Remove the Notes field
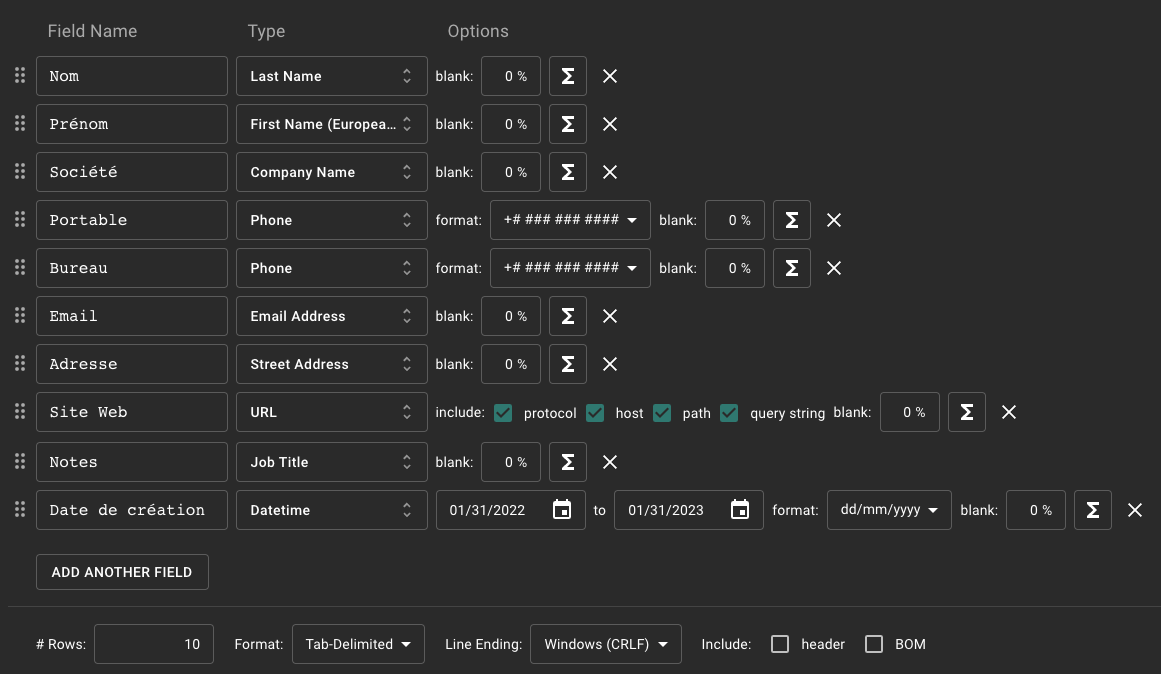This screenshot has width=1161, height=674. (610, 462)
